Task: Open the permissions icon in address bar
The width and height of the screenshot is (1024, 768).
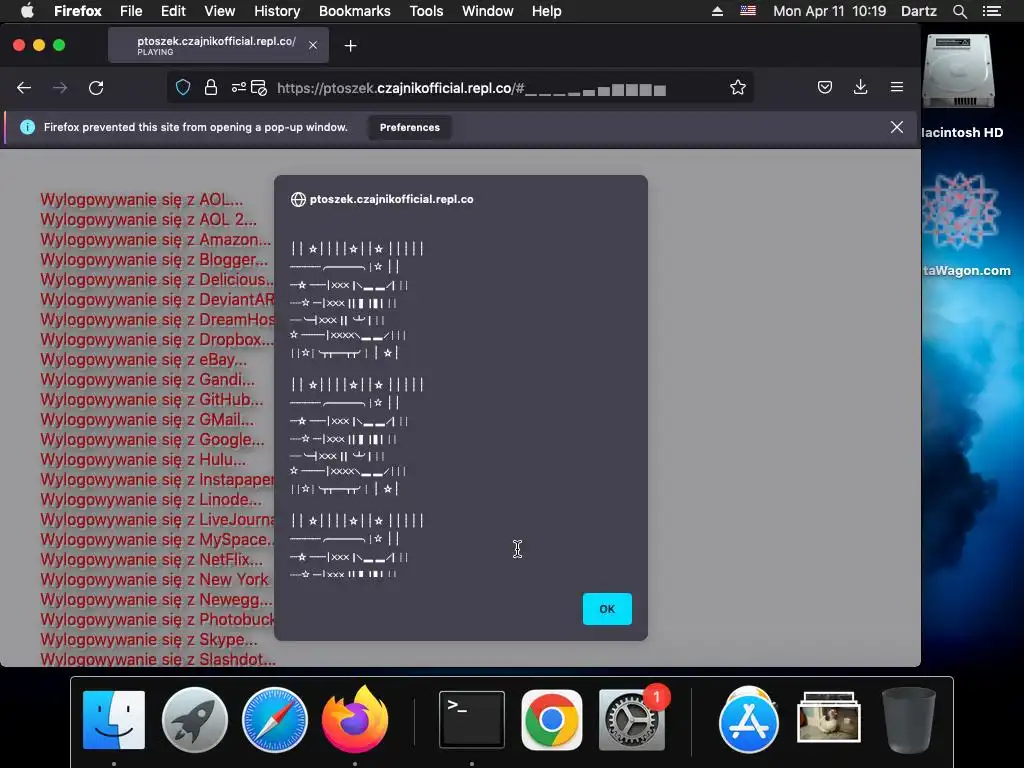Action: click(x=238, y=88)
